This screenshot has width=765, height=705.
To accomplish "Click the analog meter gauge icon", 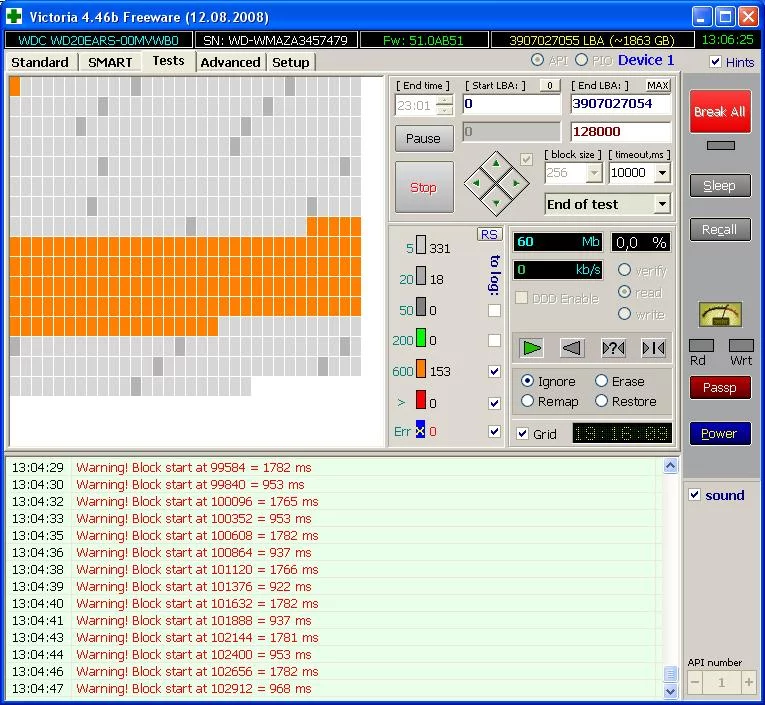I will 719,315.
